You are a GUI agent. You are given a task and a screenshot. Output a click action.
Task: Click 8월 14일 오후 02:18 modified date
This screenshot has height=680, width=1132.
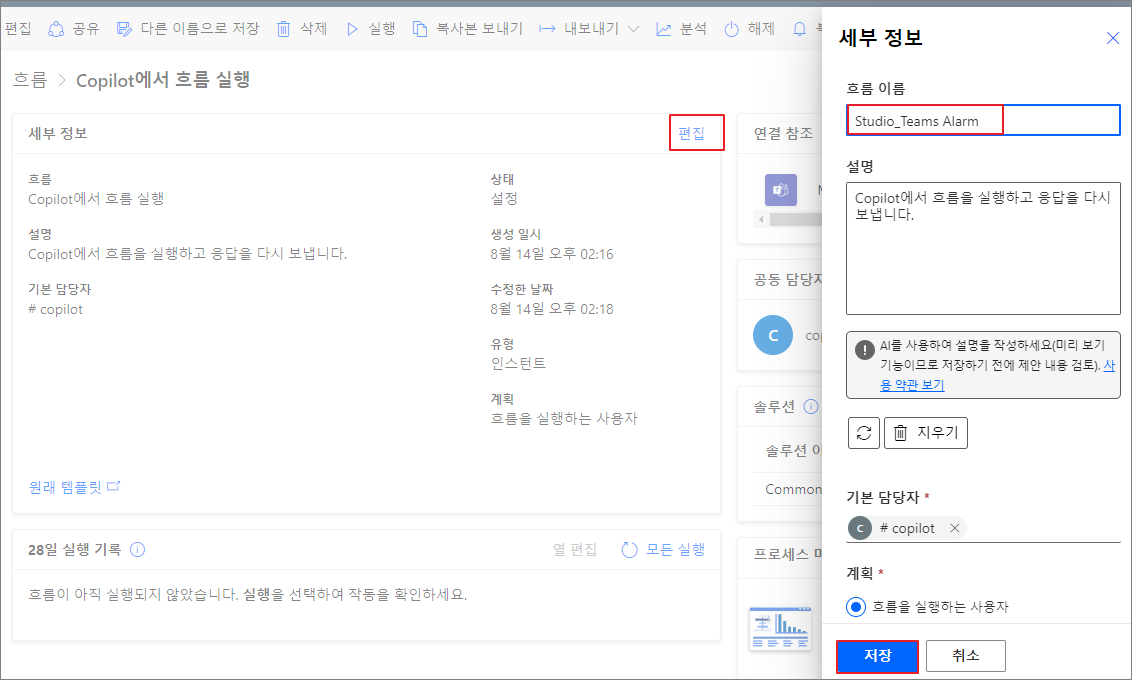[552, 309]
